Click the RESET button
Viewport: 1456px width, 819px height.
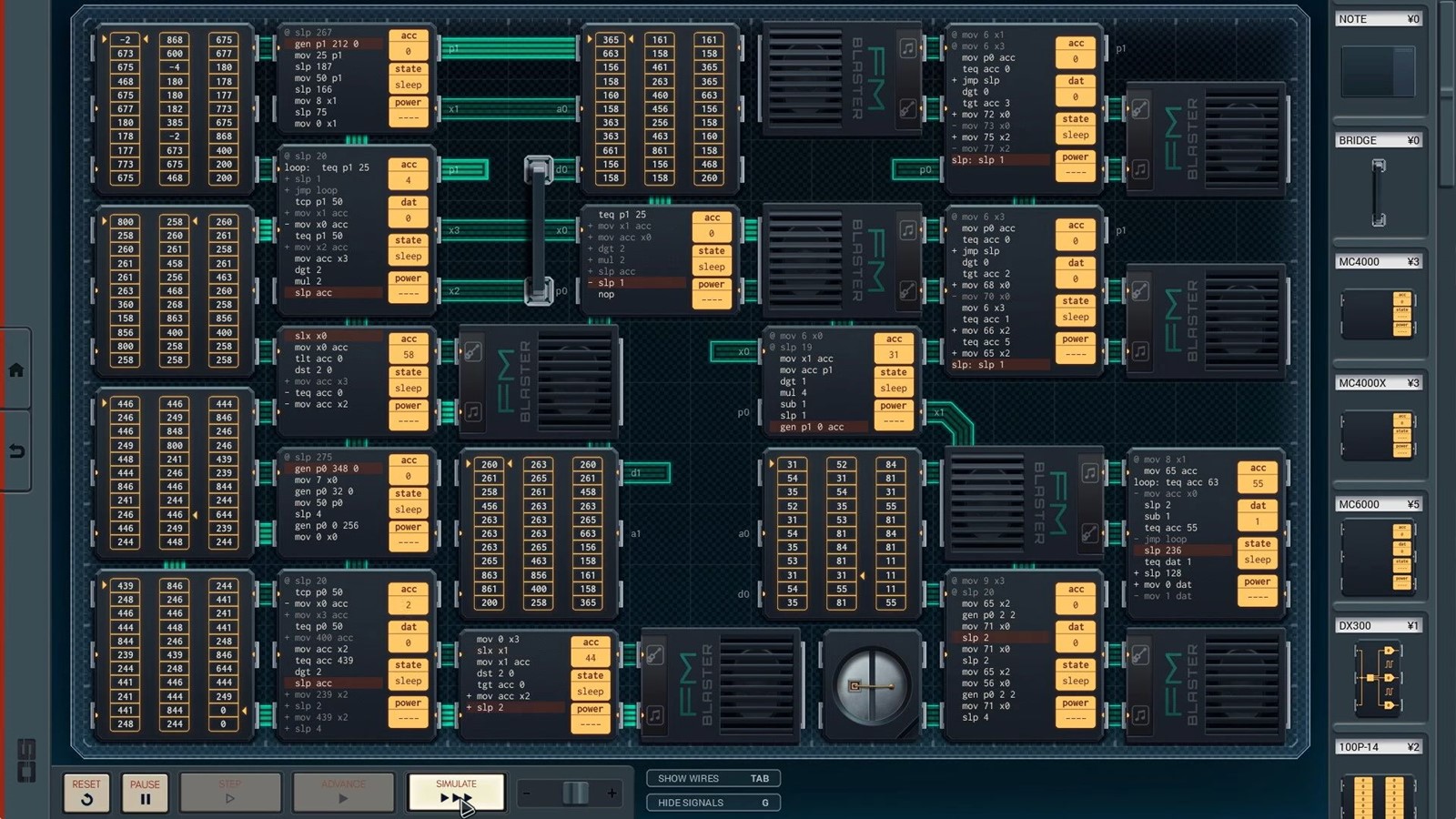tap(86, 793)
